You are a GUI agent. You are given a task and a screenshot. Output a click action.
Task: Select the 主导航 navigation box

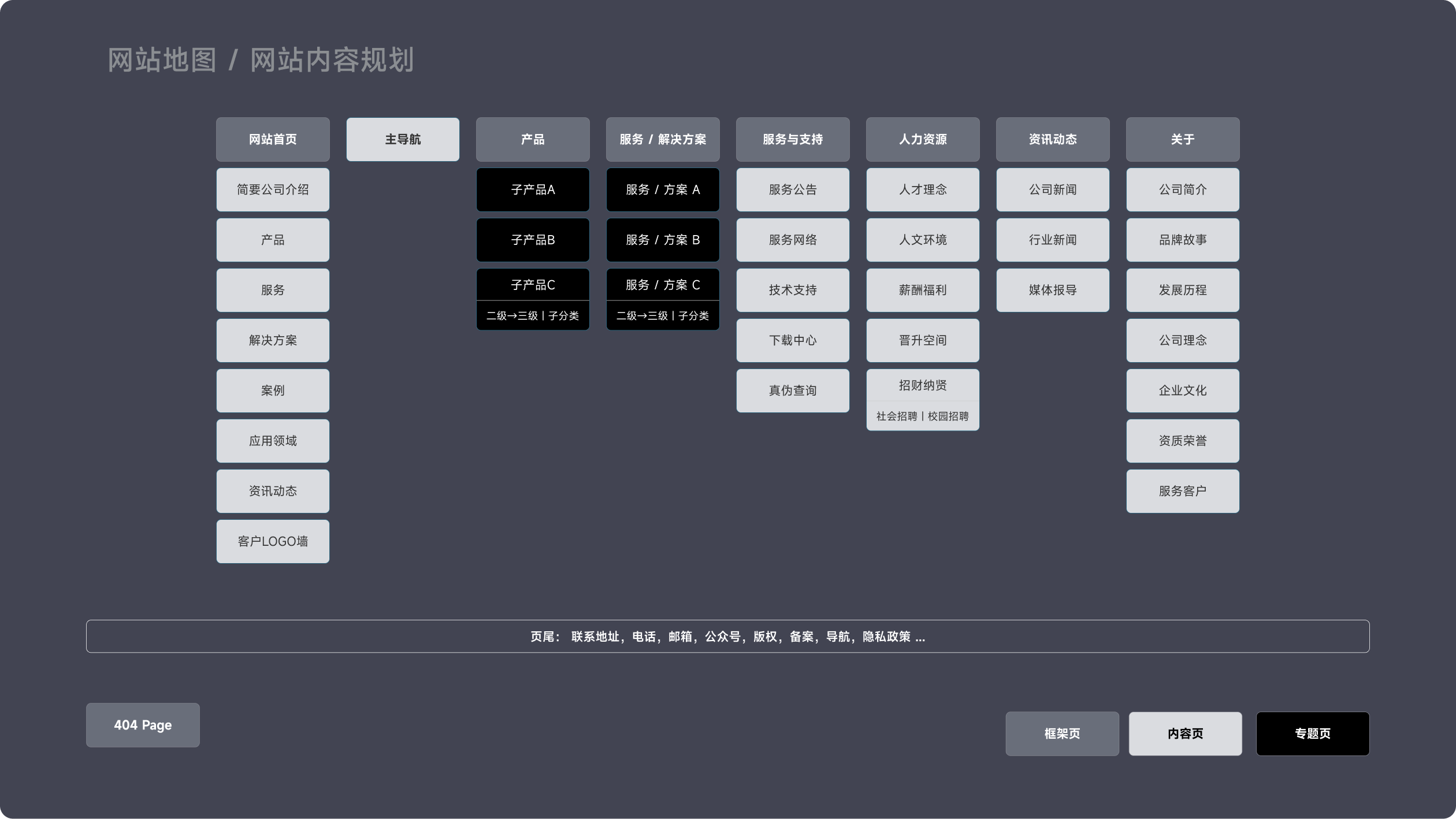[x=403, y=139]
